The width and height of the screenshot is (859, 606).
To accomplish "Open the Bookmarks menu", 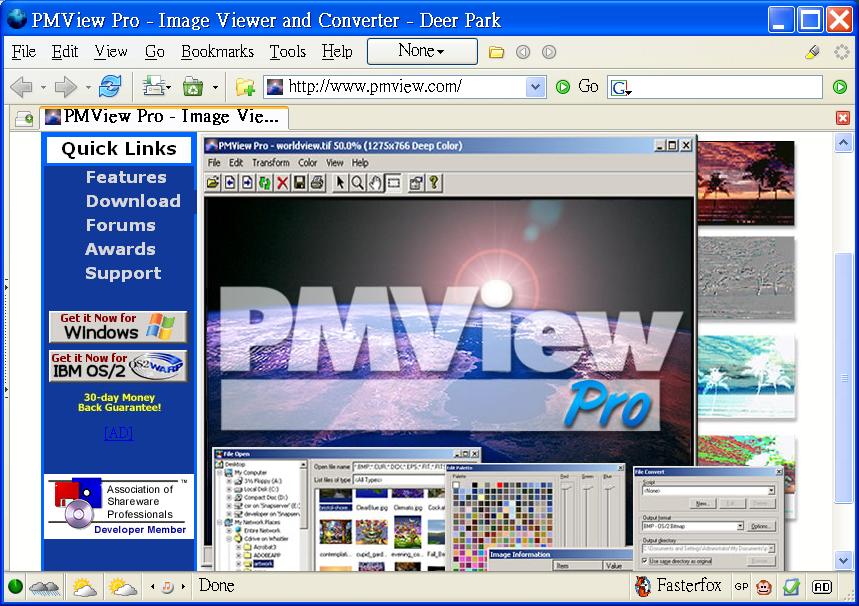I will [217, 52].
